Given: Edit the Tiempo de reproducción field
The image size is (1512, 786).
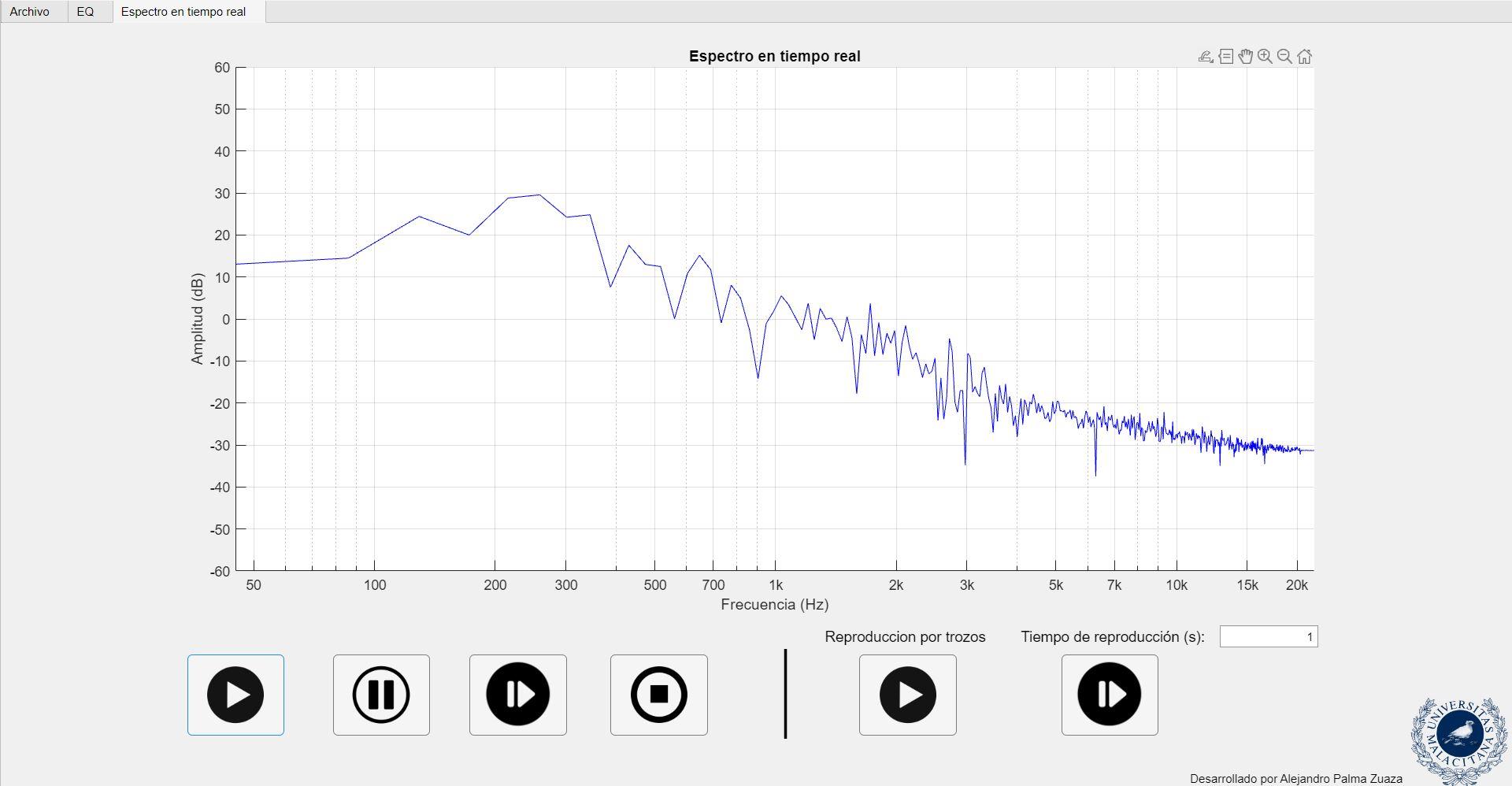Looking at the screenshot, I should click(1268, 636).
